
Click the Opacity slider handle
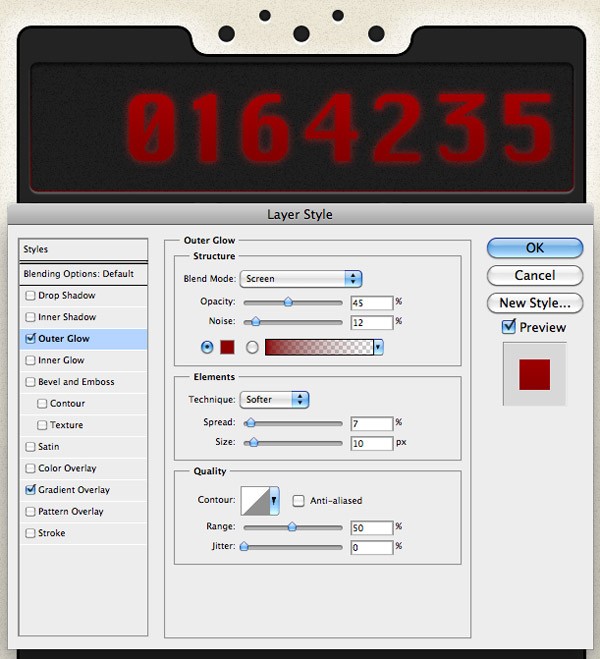coord(288,302)
